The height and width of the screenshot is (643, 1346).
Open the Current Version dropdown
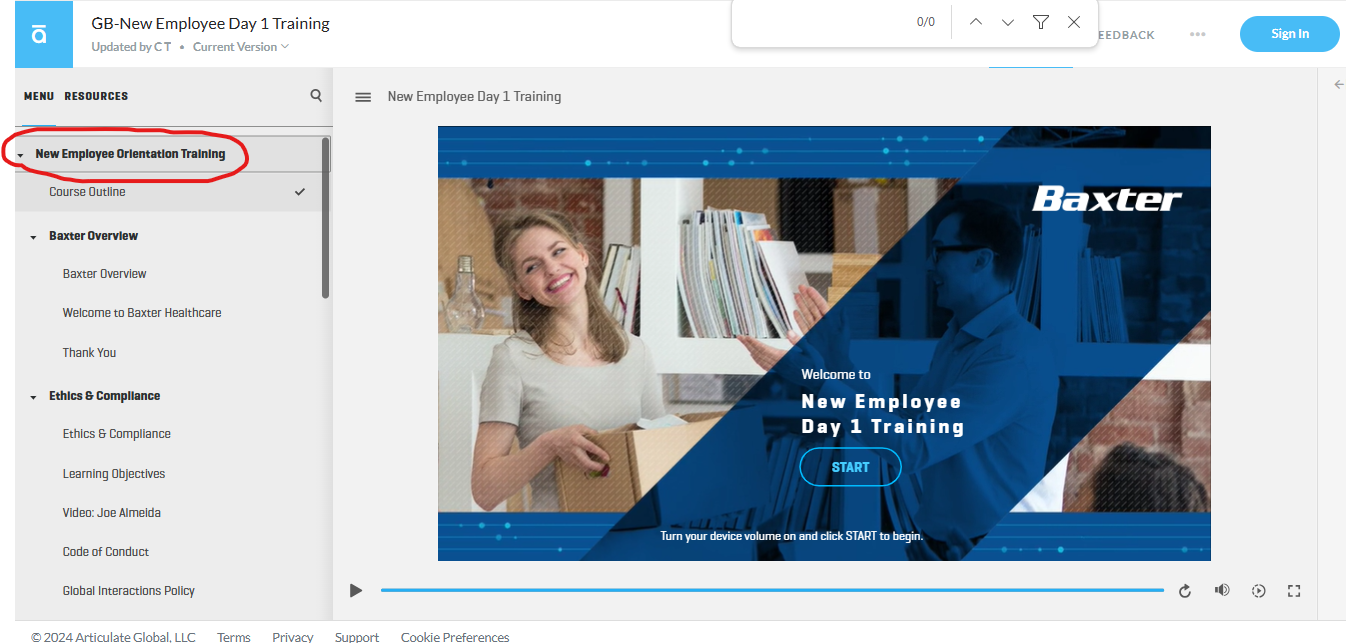(241, 47)
